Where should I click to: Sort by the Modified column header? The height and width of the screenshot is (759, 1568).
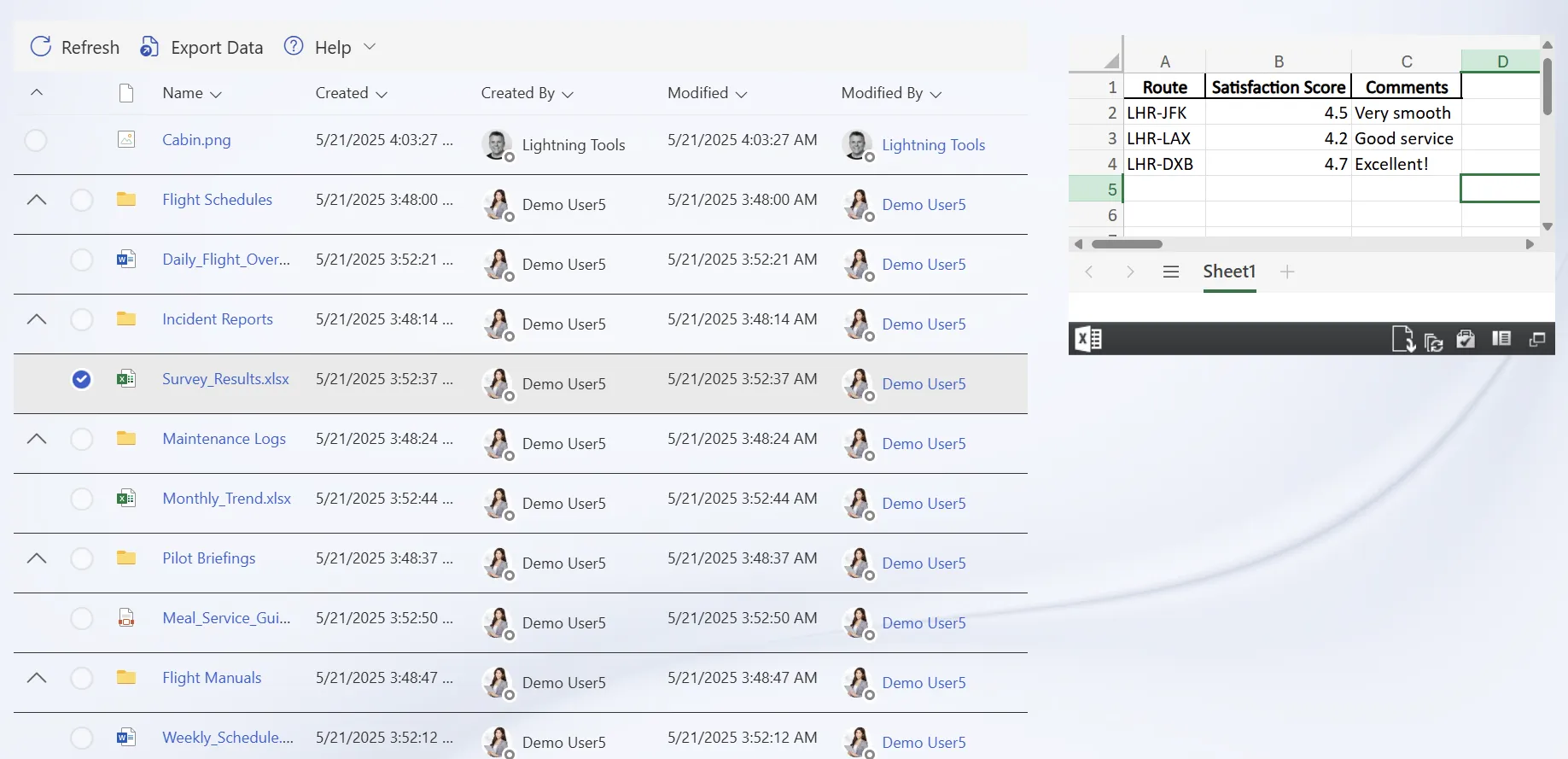point(697,93)
